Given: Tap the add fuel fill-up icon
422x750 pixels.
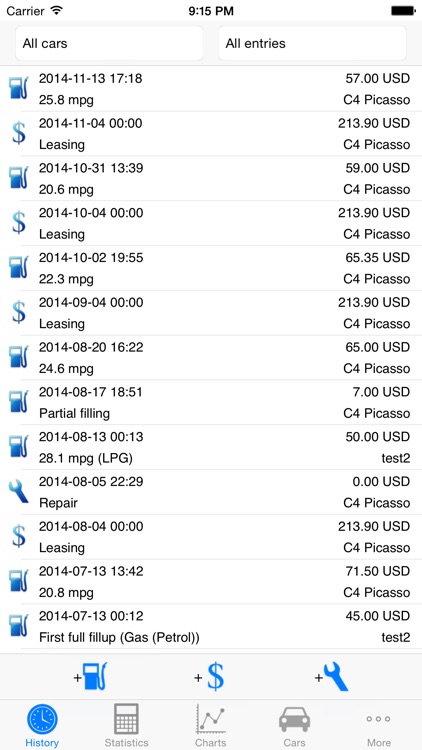Looking at the screenshot, I should pyautogui.click(x=90, y=676).
